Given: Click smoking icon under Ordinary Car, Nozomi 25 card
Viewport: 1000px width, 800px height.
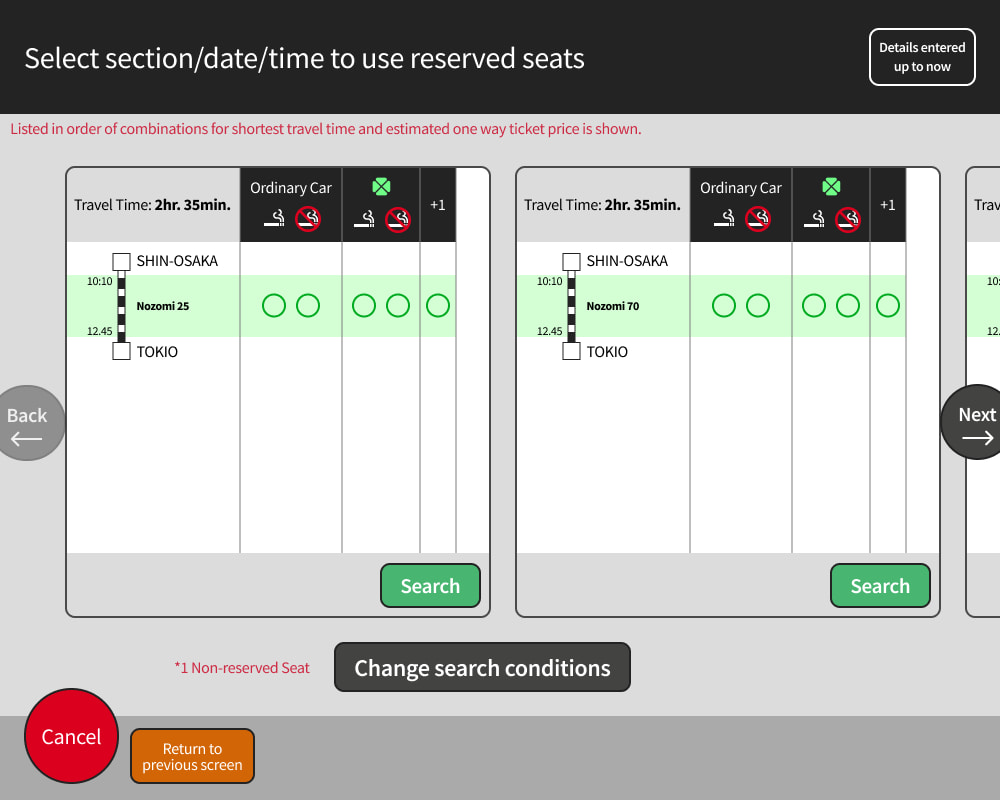Looking at the screenshot, I should [274, 219].
